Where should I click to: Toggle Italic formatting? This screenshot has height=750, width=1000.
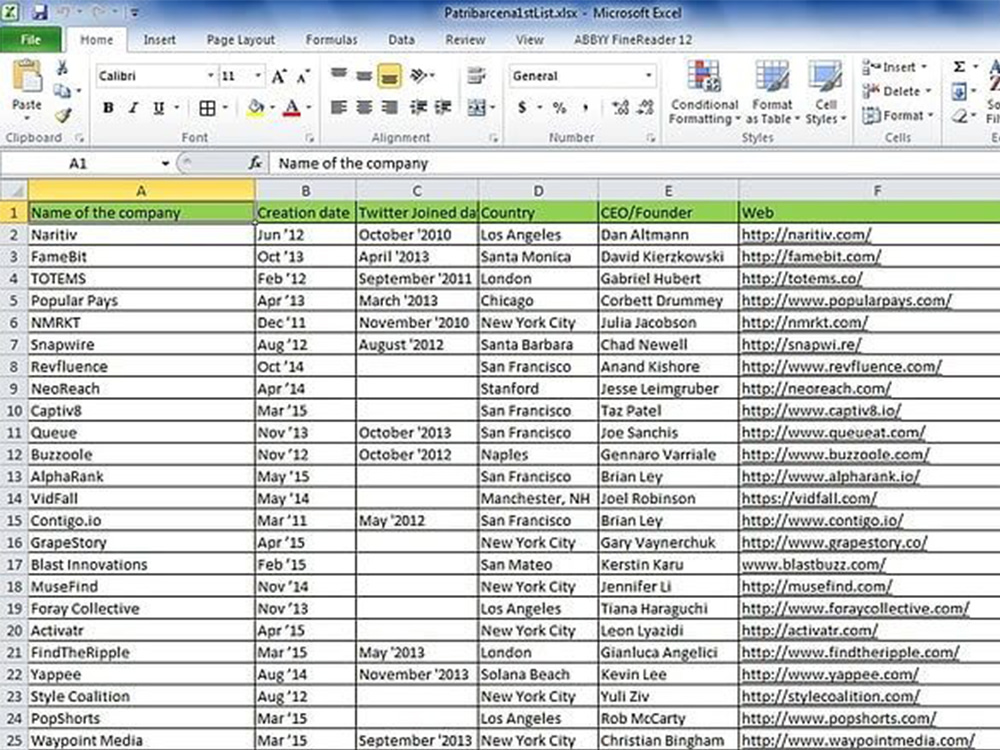coord(133,108)
